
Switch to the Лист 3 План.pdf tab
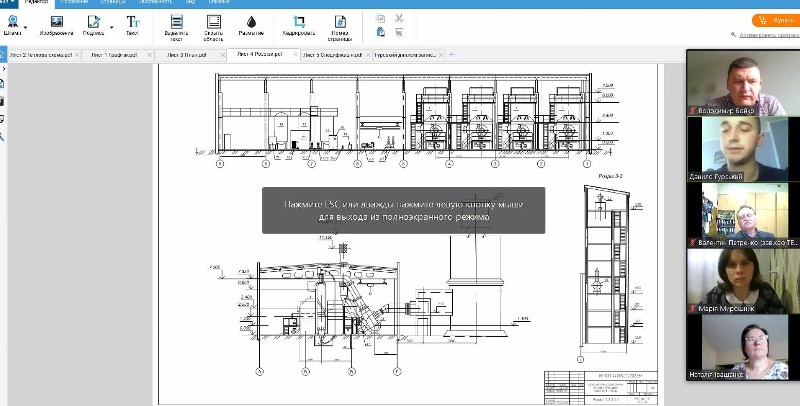click(x=186, y=55)
